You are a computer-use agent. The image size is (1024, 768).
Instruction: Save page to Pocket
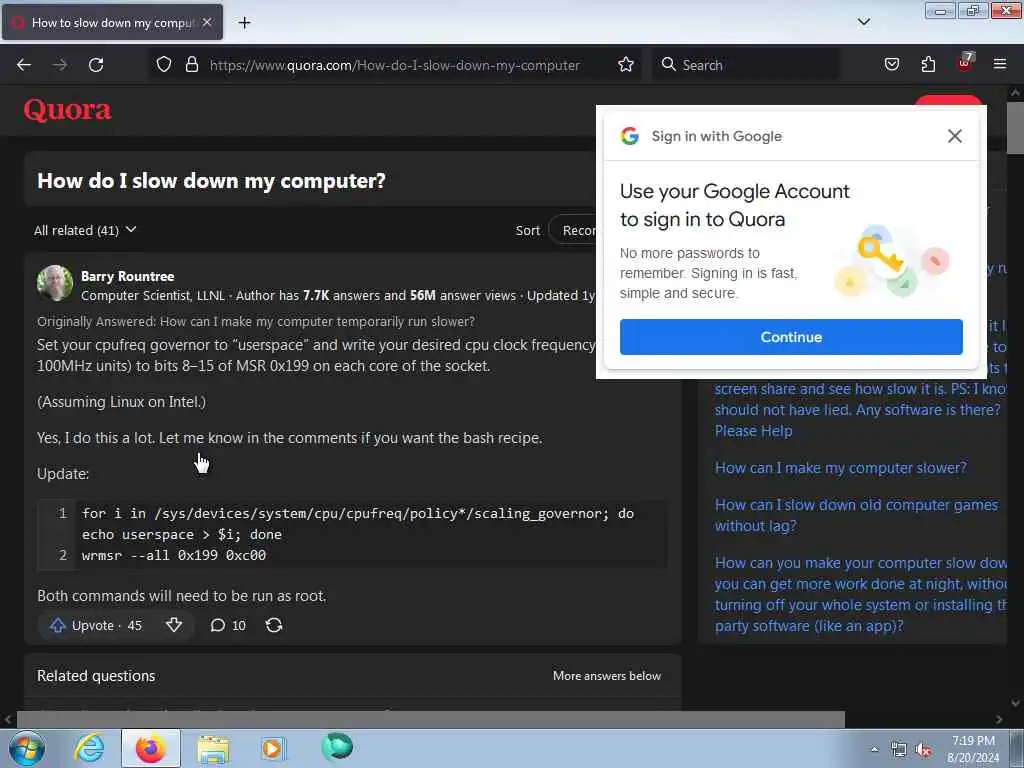[891, 65]
